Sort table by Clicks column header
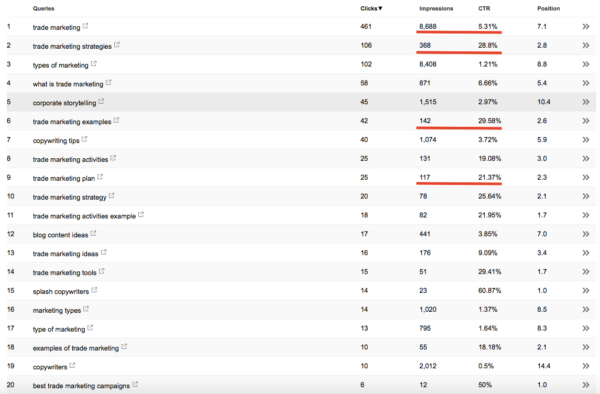Viewport: 600px width, 394px height. (371, 8)
